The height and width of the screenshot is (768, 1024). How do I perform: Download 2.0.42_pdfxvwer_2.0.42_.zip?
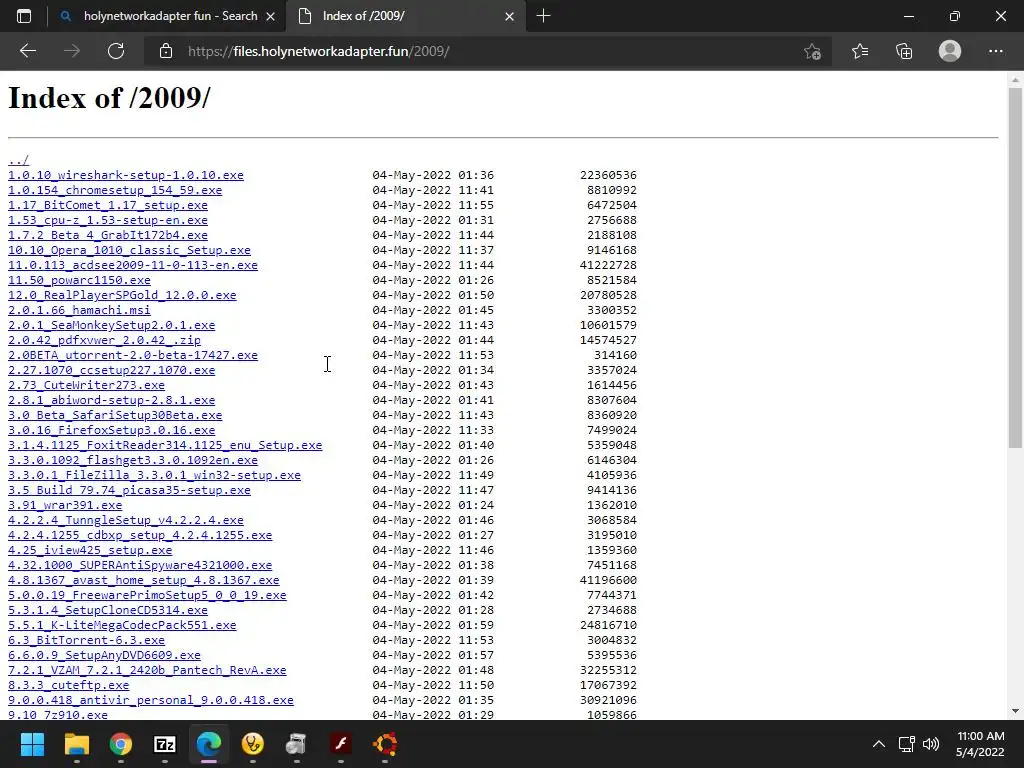104,340
